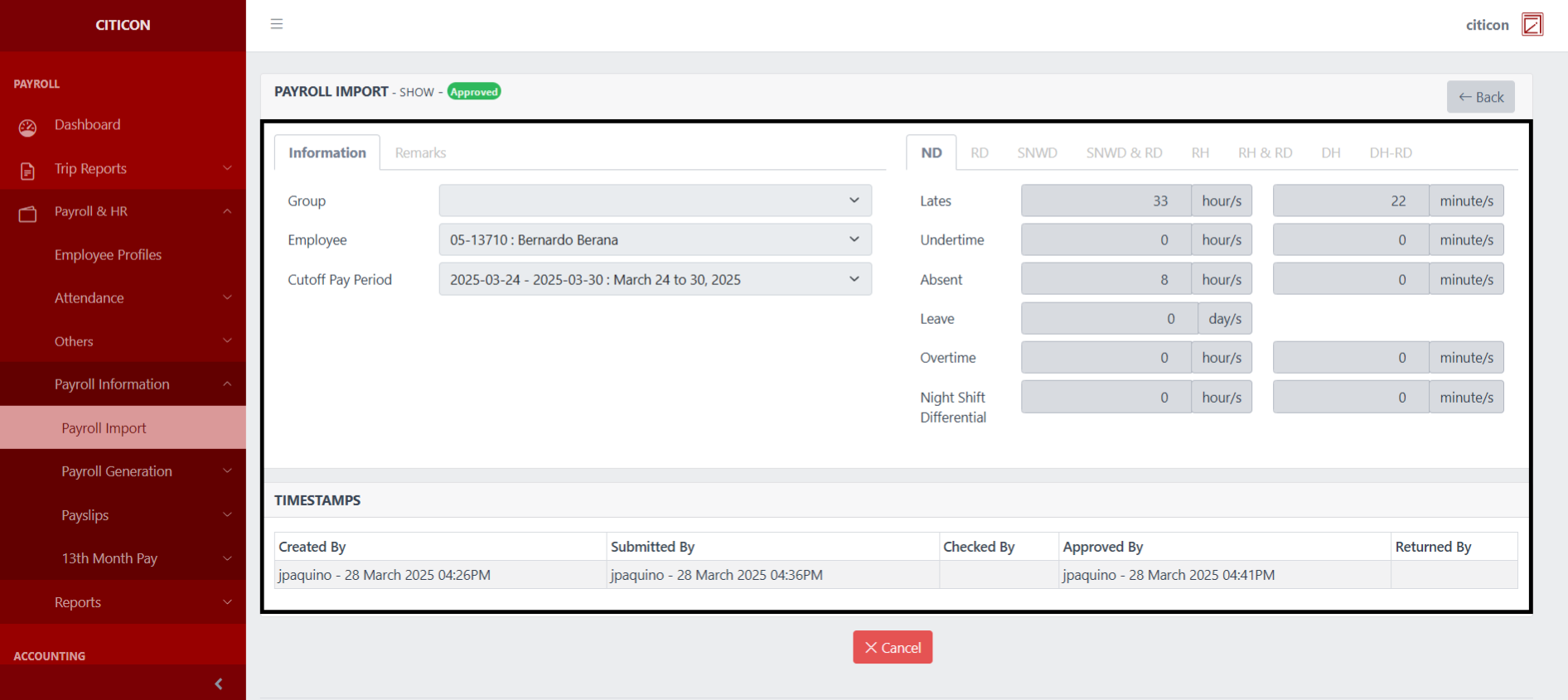Click the Payroll & HR folder icon

[x=27, y=214]
